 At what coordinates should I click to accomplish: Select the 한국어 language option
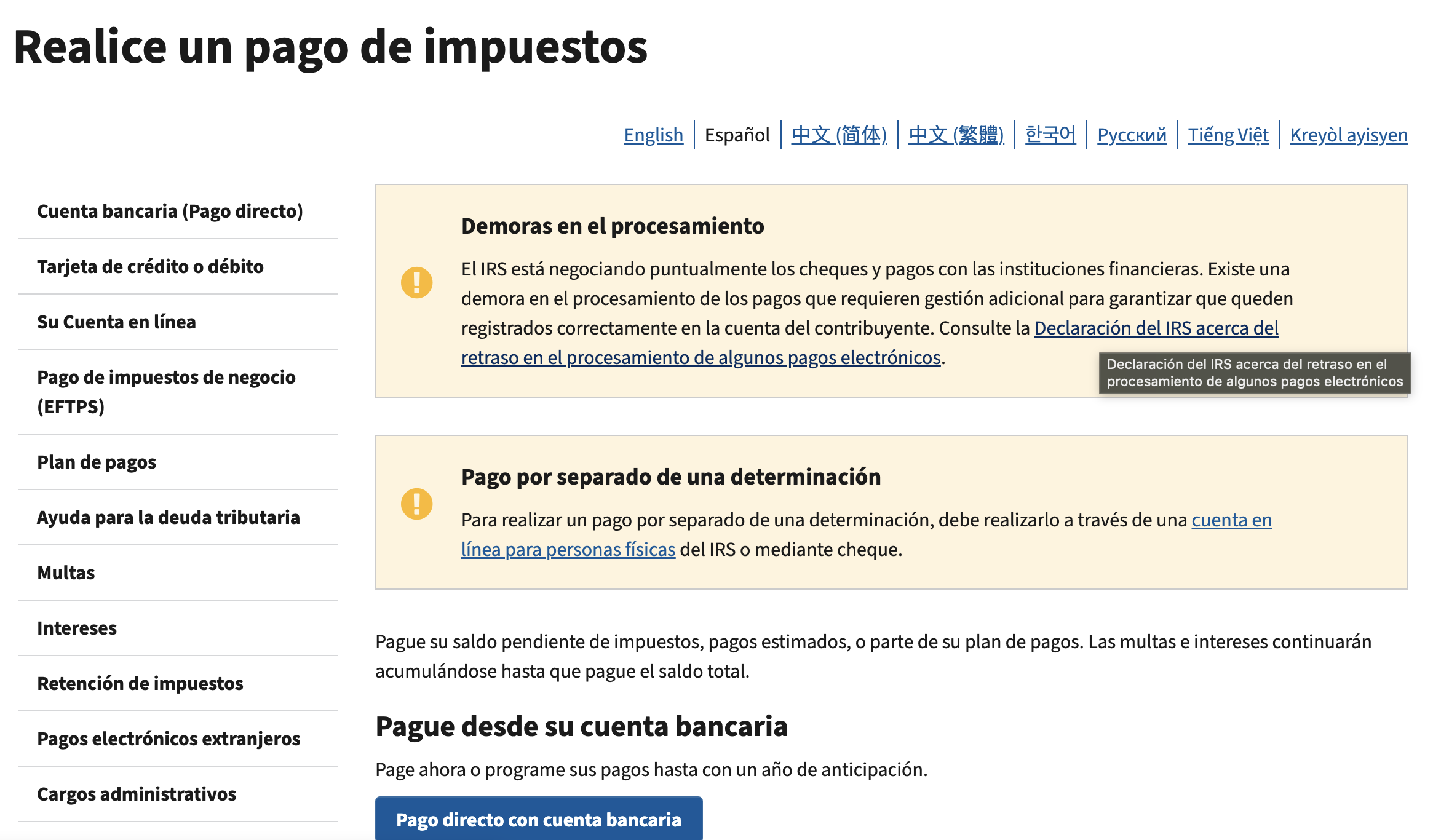[x=1050, y=135]
